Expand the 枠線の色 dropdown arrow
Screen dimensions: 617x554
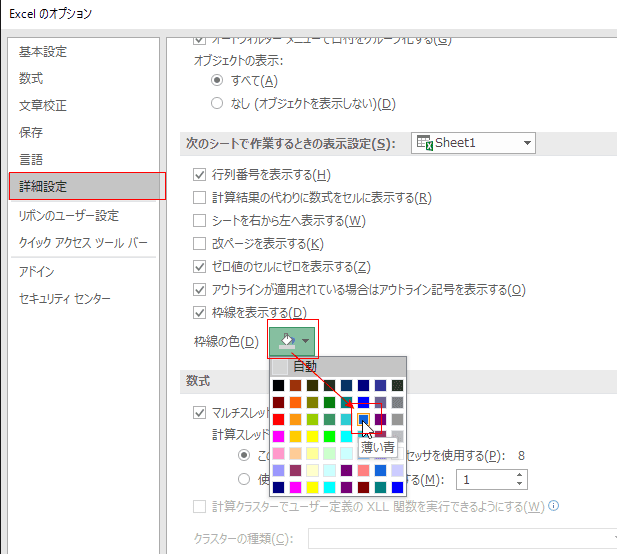[x=305, y=341]
